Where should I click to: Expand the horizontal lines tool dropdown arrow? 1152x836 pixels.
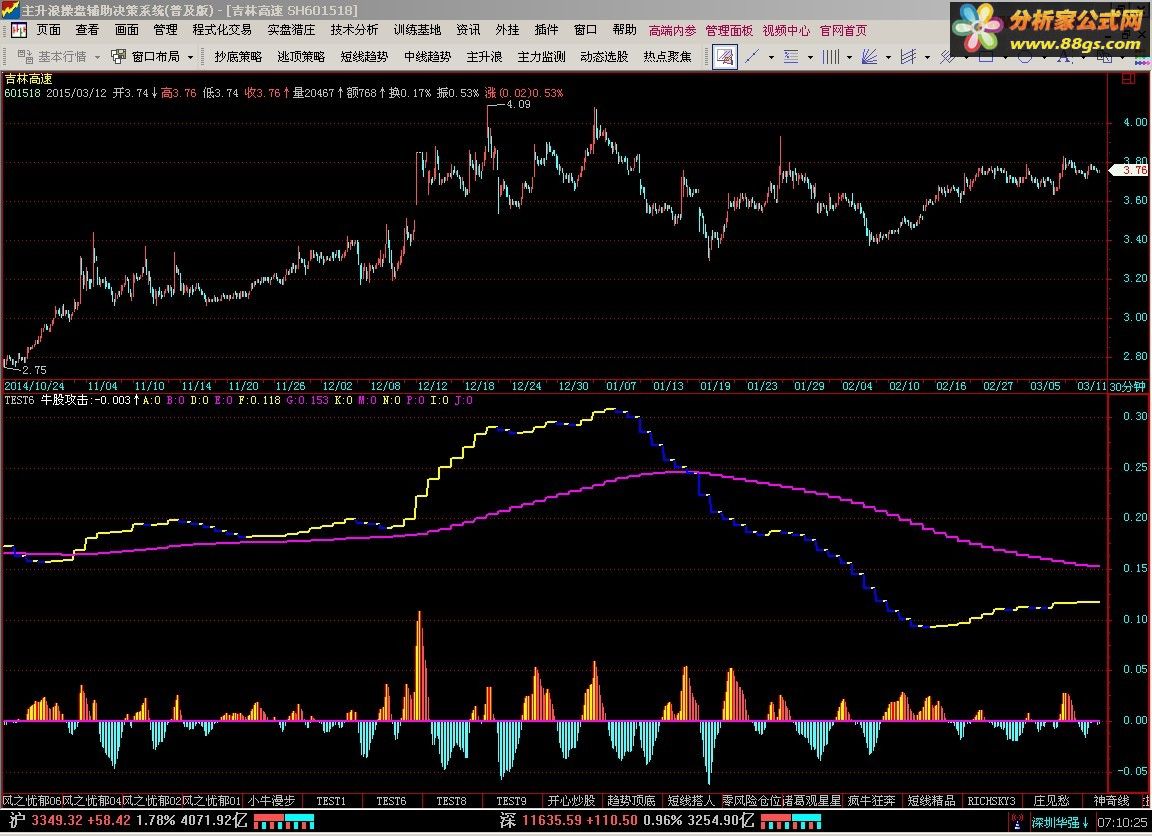(x=810, y=57)
